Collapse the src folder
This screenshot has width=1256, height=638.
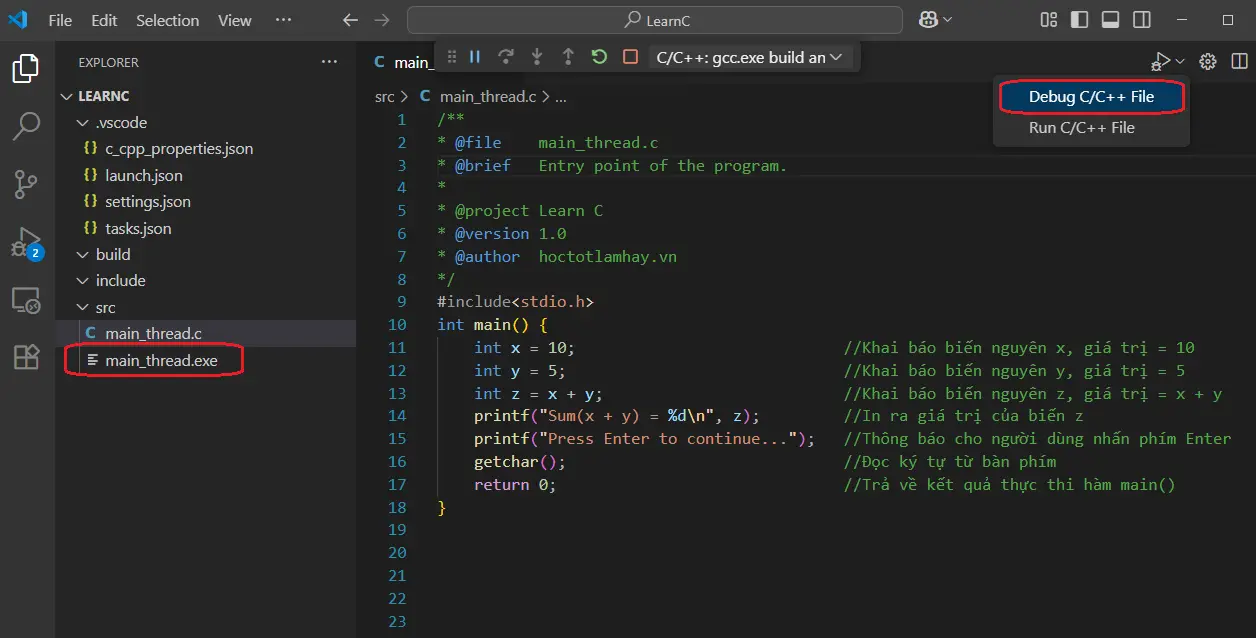tap(206, 307)
